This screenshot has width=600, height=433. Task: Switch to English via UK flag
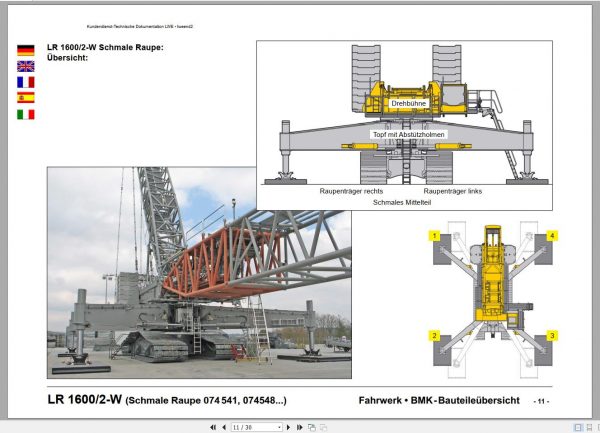(26, 66)
